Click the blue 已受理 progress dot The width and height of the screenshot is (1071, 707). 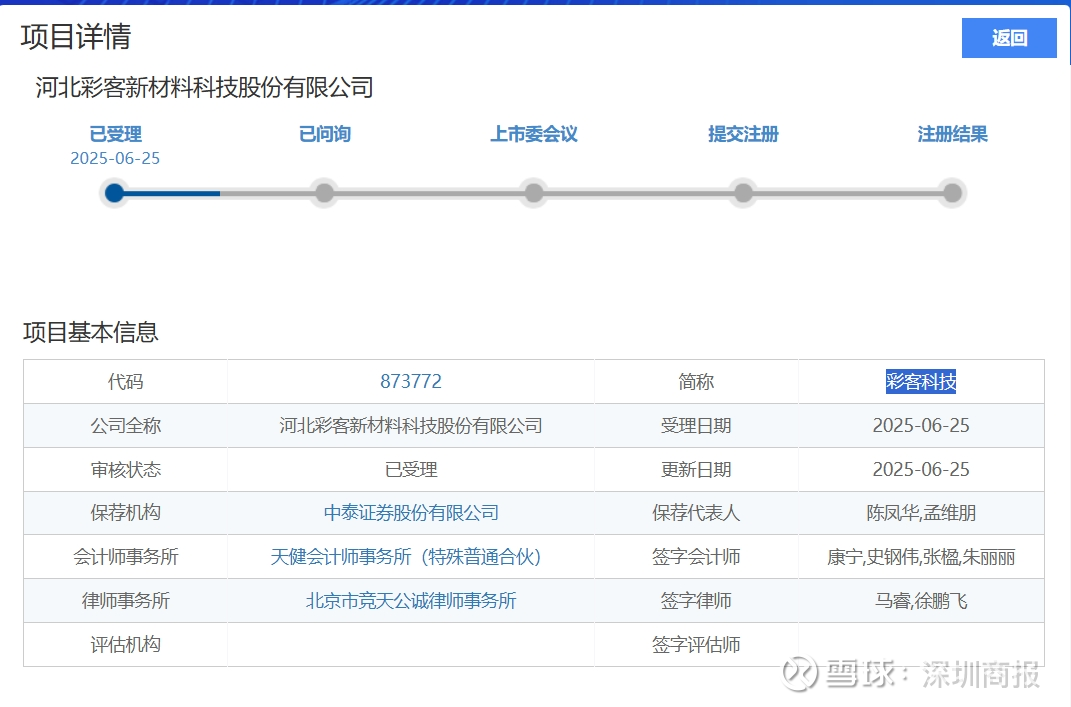(115, 193)
